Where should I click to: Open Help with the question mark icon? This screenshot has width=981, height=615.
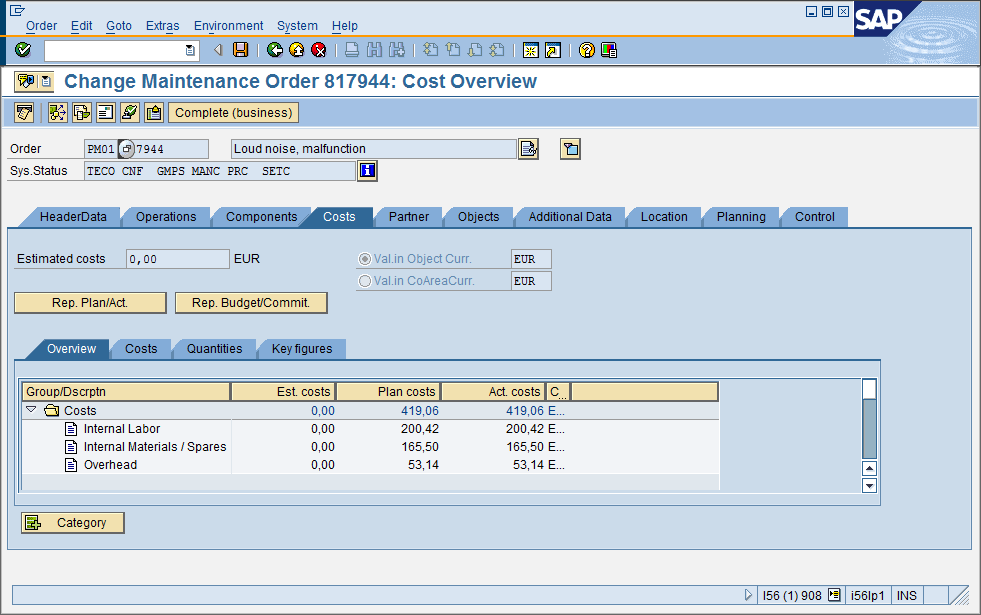pyautogui.click(x=587, y=50)
